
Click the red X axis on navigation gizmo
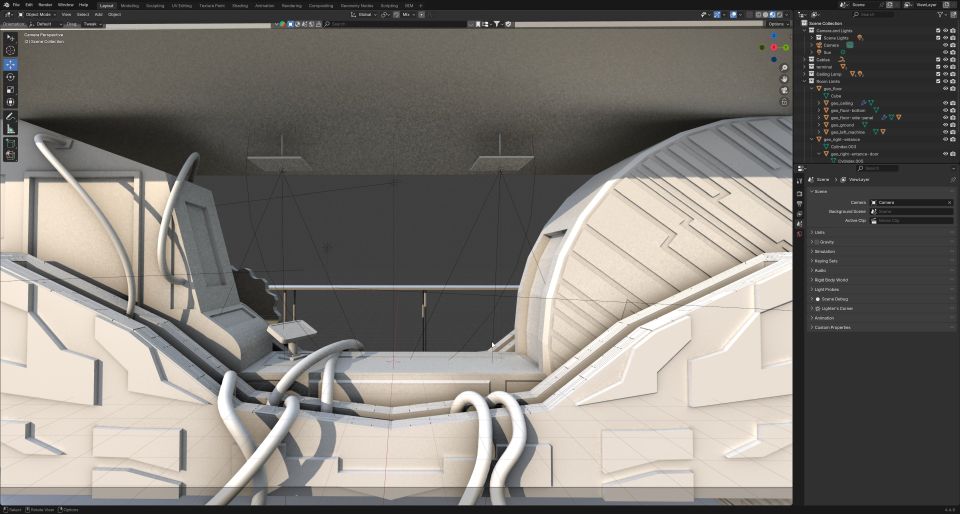[x=774, y=47]
